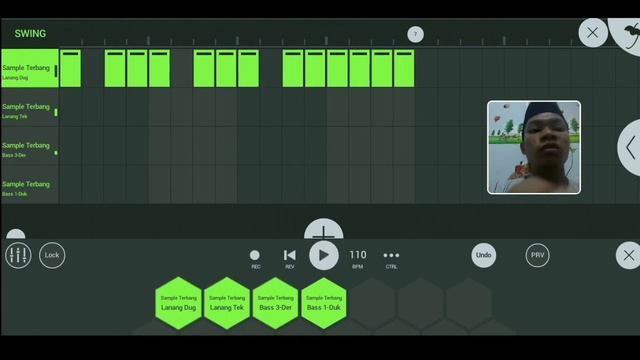
Task: Enable step 1 in Bass 3-Der row
Action: pos(70,146)
